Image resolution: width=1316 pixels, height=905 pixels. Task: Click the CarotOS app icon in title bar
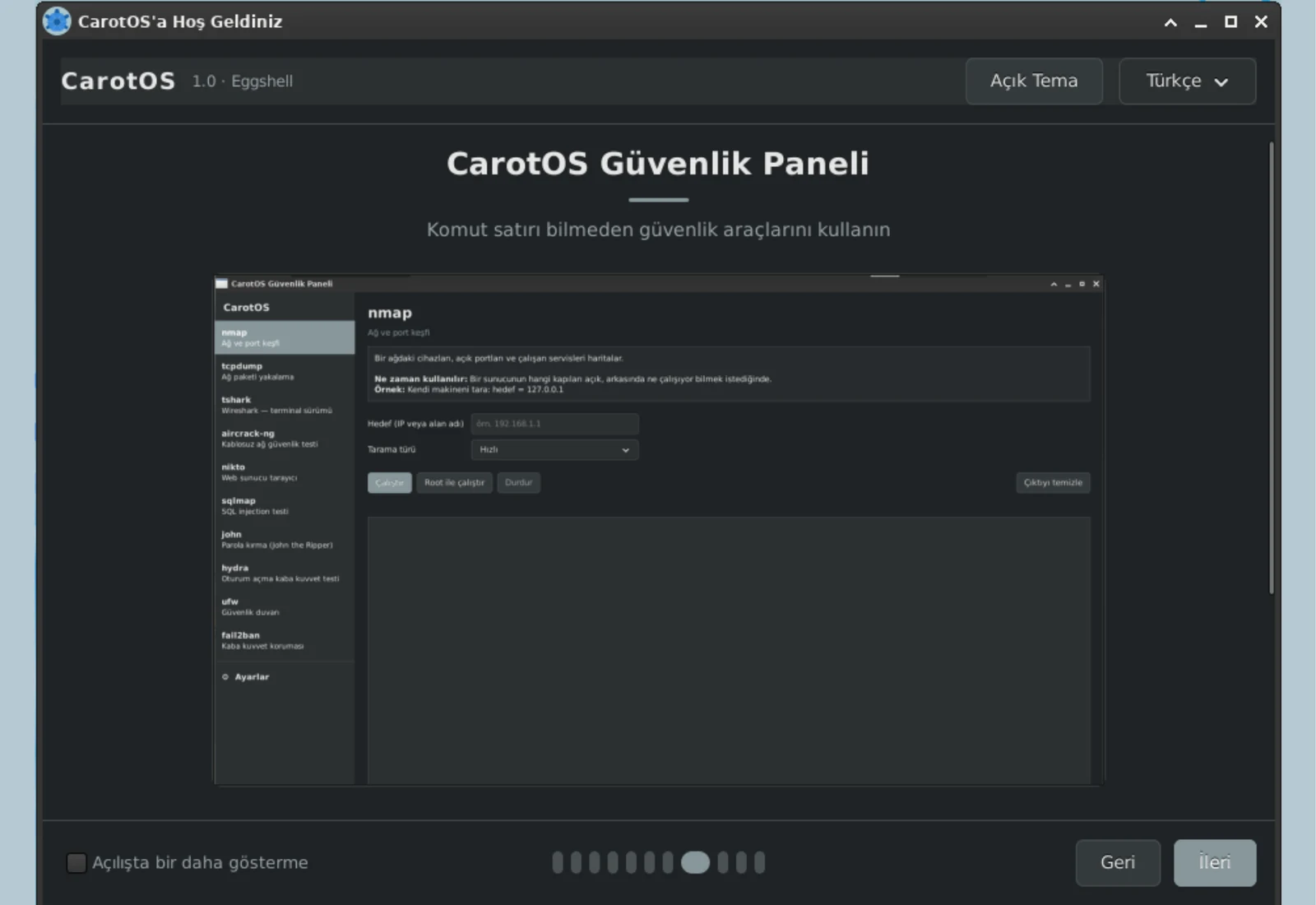[x=57, y=21]
